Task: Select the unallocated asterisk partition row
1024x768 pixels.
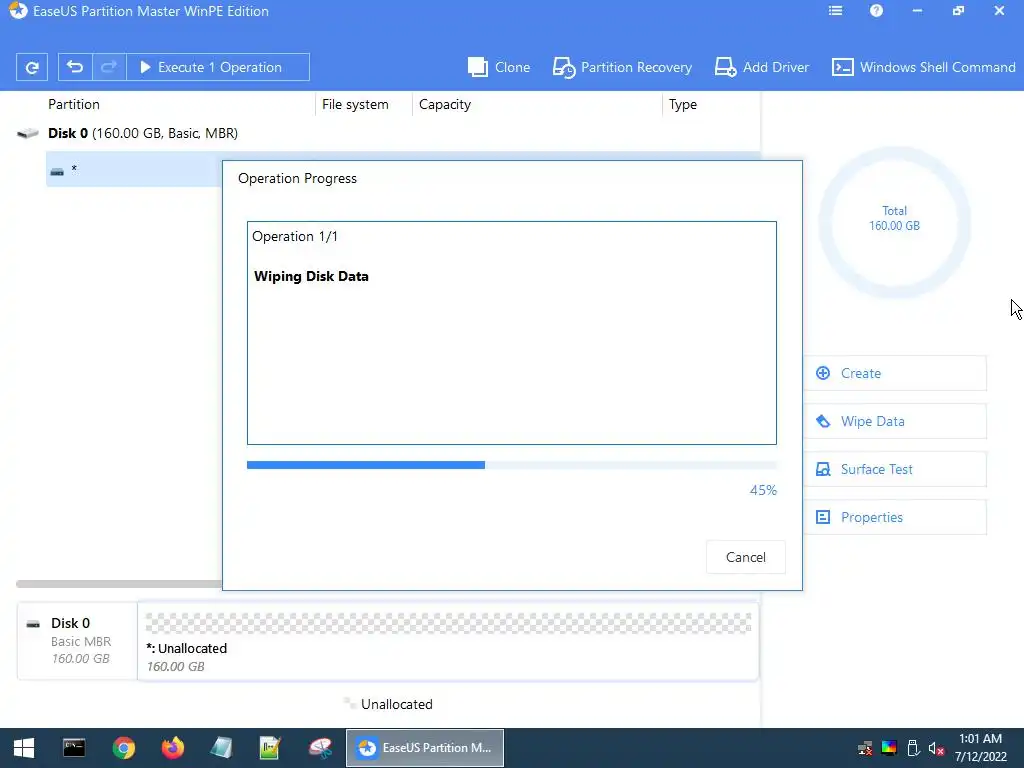Action: click(x=134, y=170)
